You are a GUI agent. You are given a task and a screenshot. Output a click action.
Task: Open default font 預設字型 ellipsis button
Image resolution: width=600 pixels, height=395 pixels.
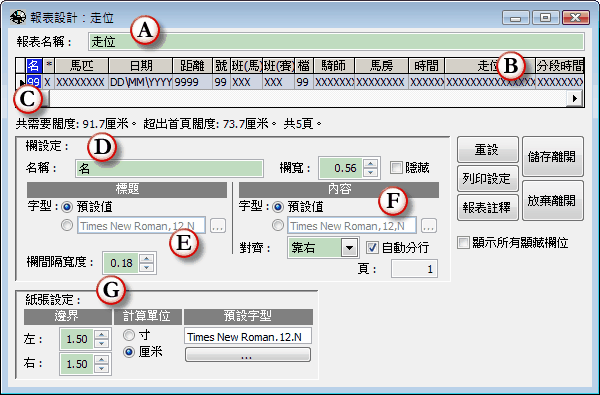point(248,355)
